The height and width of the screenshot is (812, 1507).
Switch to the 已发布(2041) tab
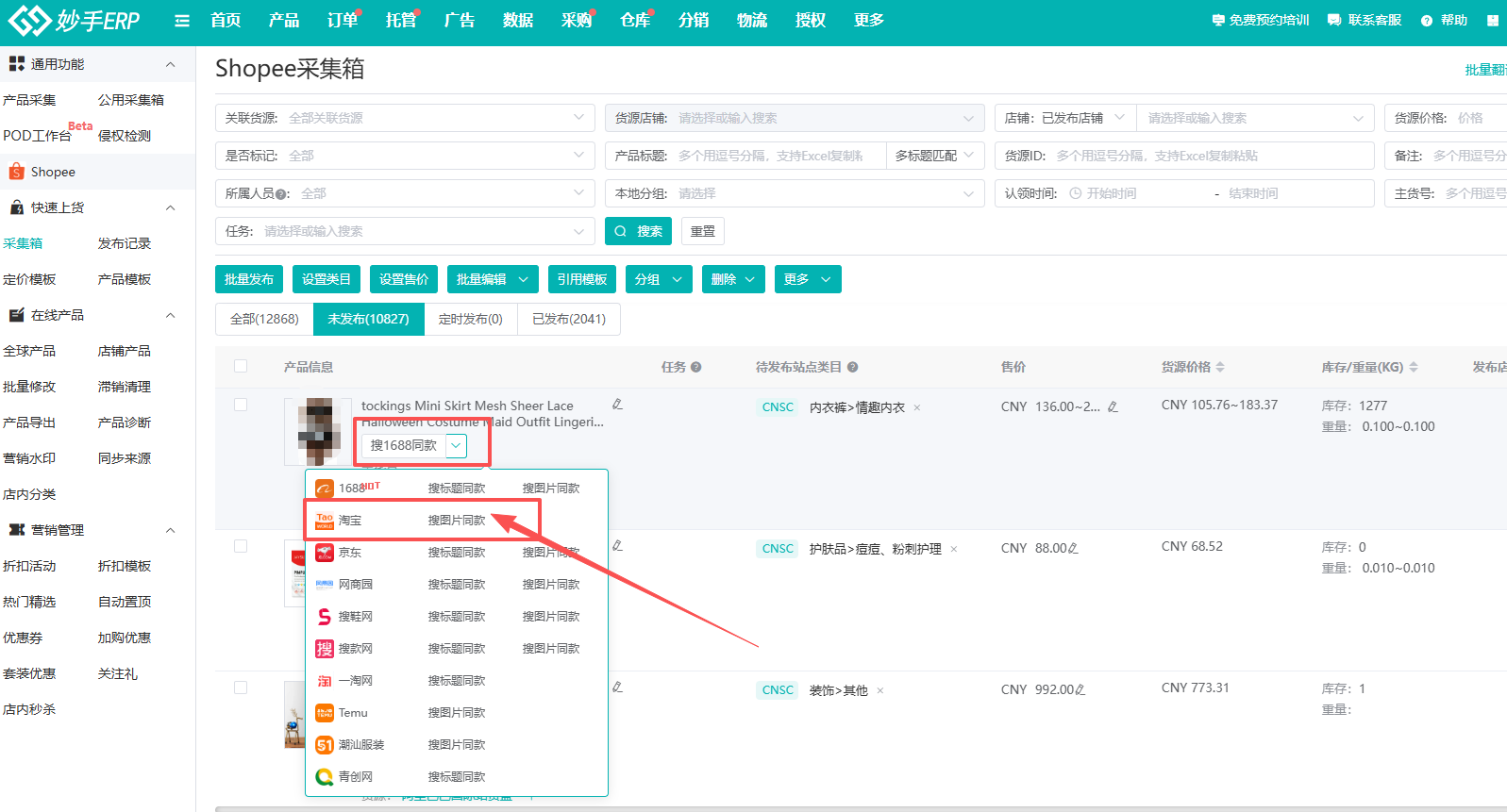click(569, 319)
